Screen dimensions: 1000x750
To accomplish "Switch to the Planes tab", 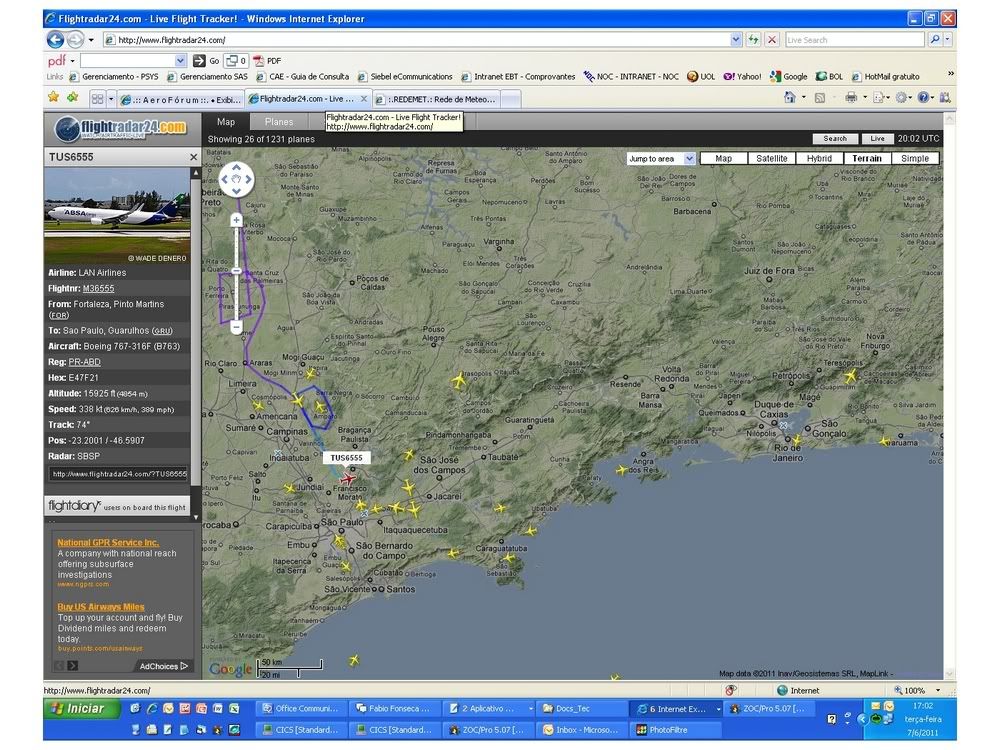I will tap(279, 122).
